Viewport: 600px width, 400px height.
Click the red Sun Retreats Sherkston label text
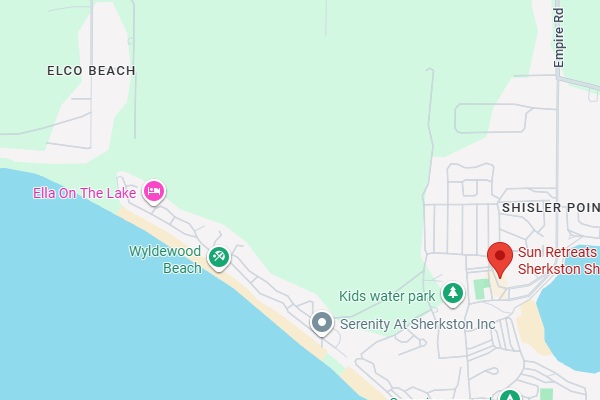(559, 261)
